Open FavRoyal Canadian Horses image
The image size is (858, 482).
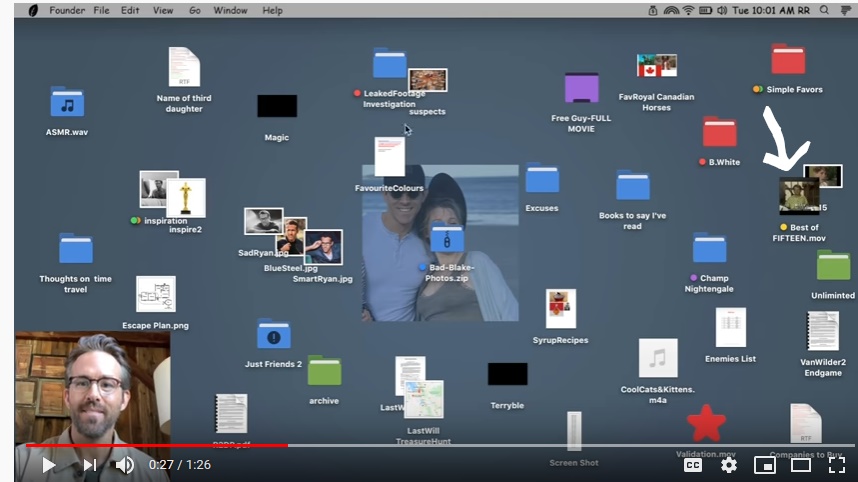657,66
